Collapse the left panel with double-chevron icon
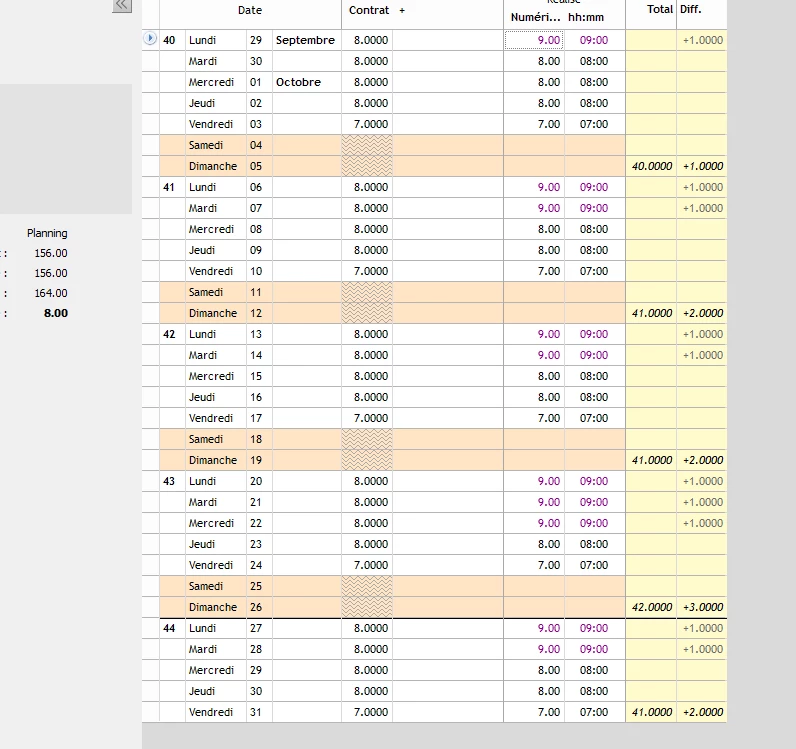The image size is (796, 749). coord(122,6)
